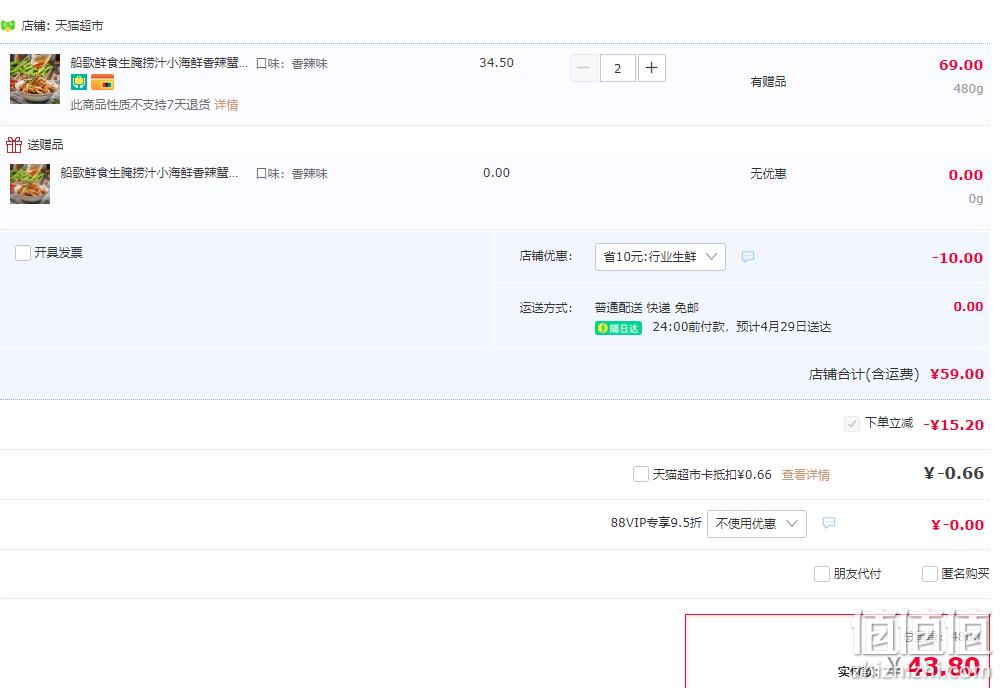This screenshot has height=688, width=1001.
Task: Click the orange card badge under product title
Action: (102, 82)
